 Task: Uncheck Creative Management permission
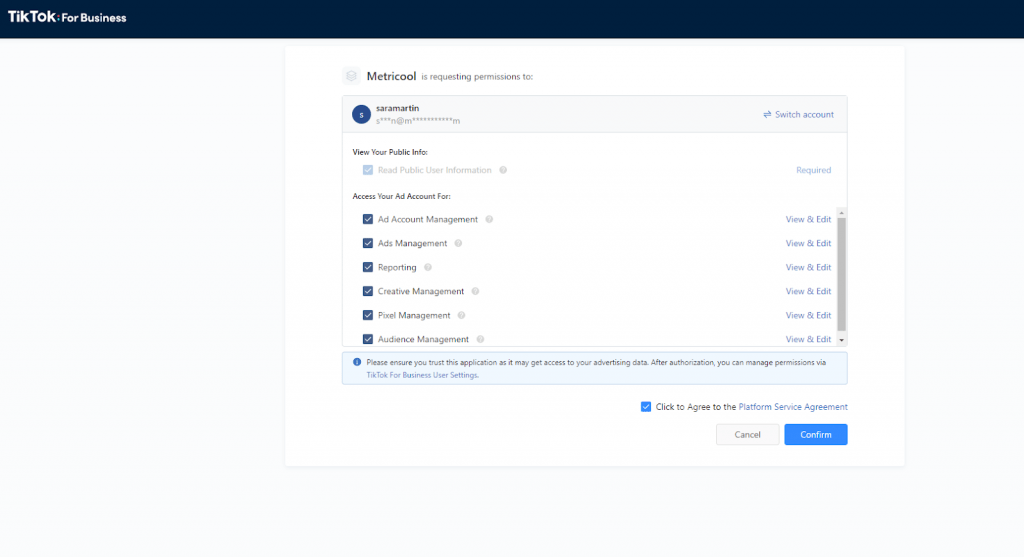(368, 291)
